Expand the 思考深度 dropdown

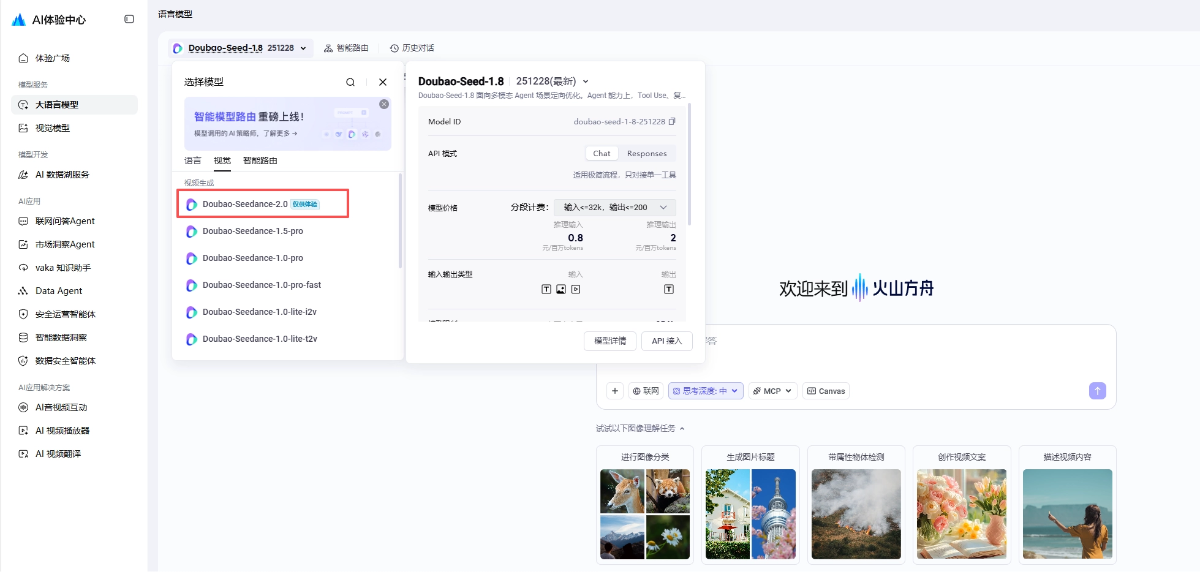pyautogui.click(x=706, y=391)
